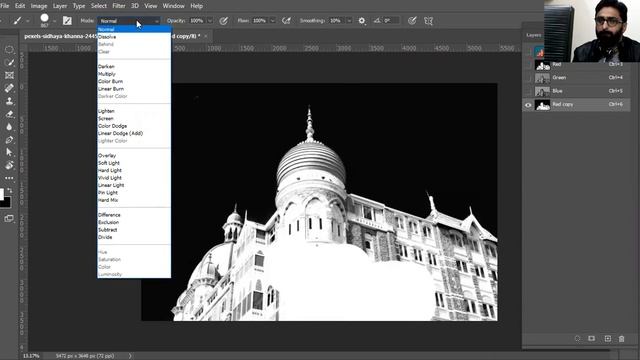The image size is (640, 360).
Task: Expand the Opacity slider dropdown arrow
Action: [x=210, y=21]
